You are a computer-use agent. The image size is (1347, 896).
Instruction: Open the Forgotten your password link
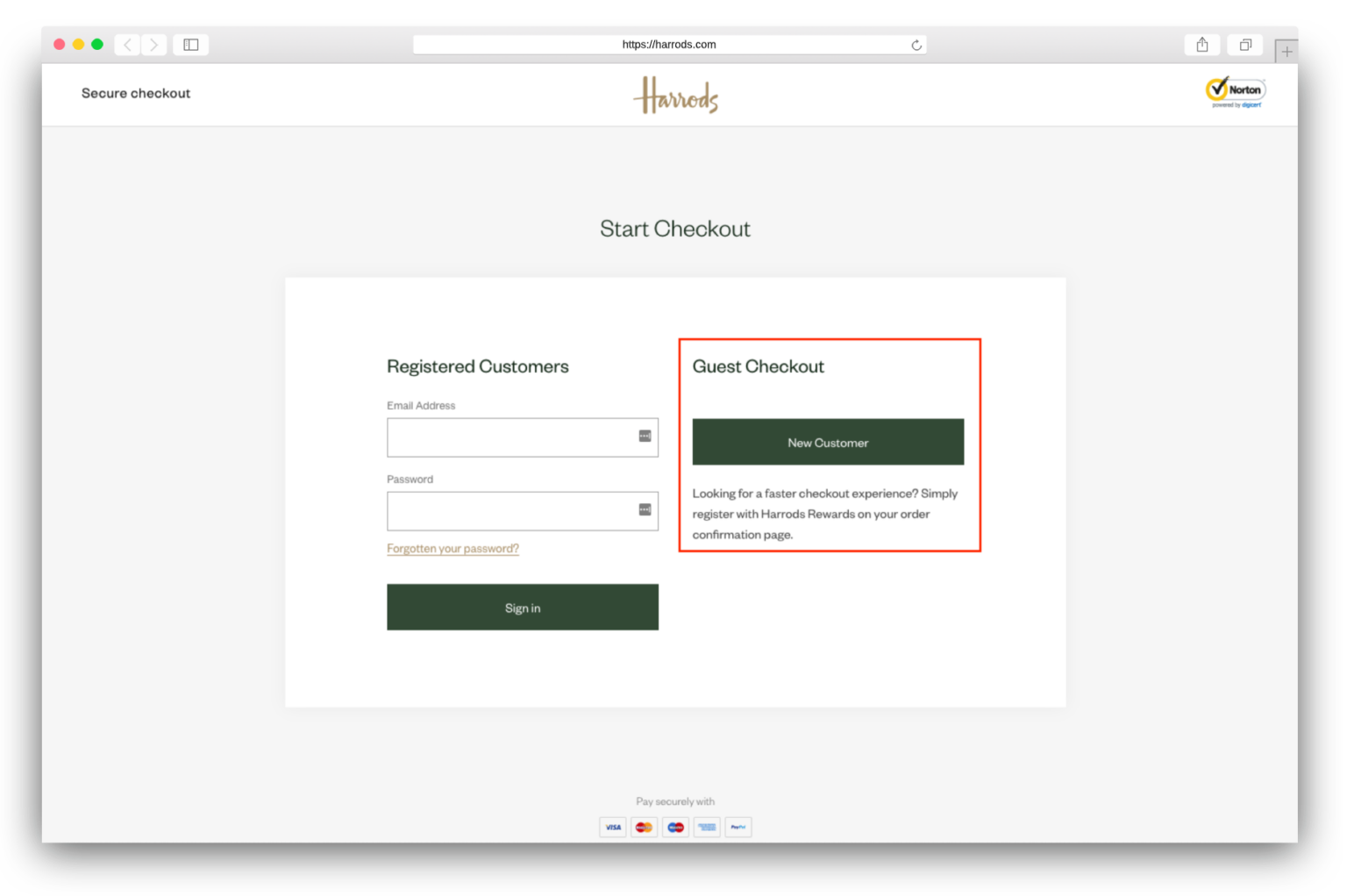coord(453,548)
